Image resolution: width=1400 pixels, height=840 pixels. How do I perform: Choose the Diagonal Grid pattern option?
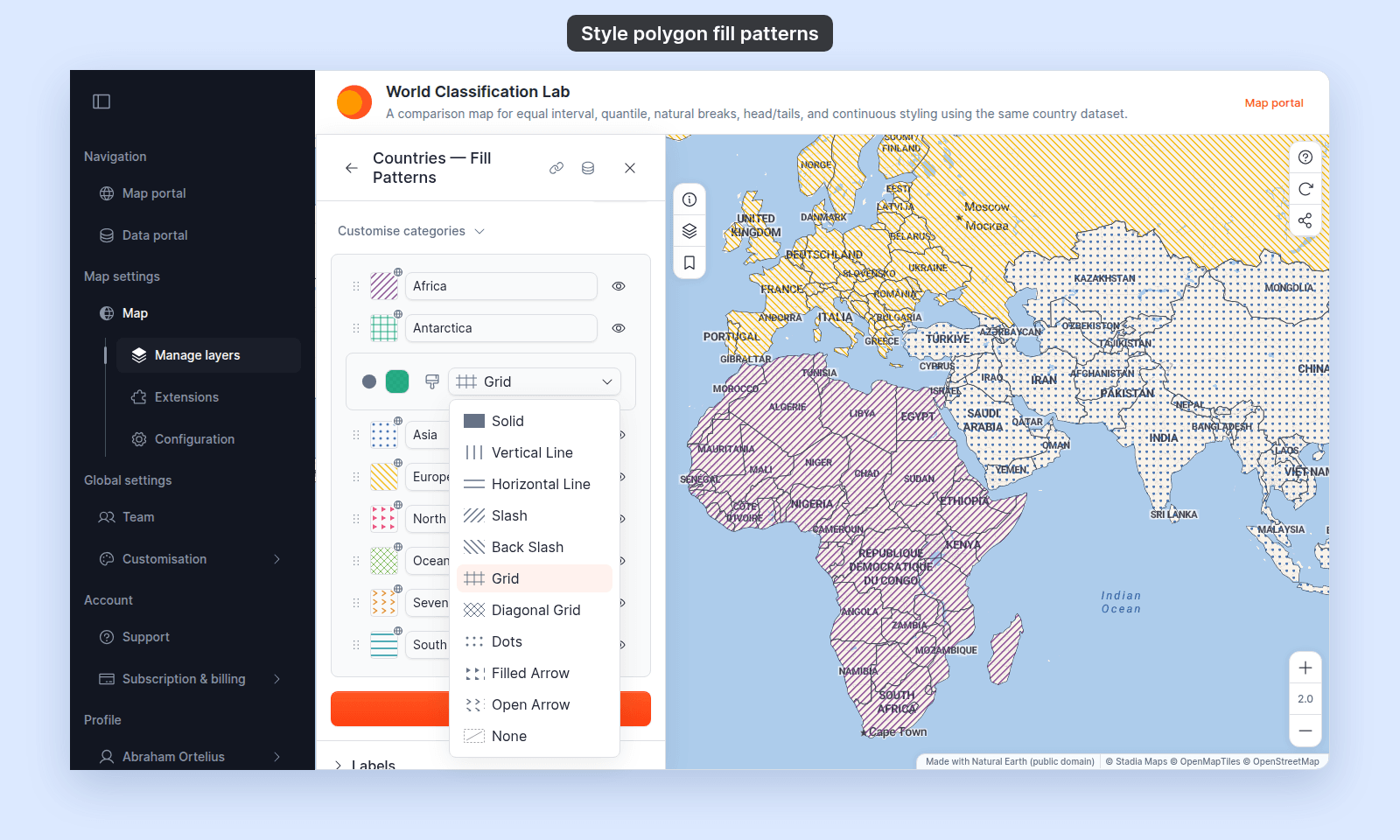535,610
